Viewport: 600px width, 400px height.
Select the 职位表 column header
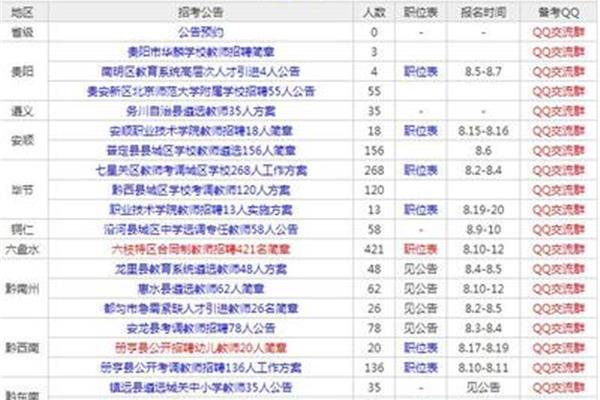421,13
